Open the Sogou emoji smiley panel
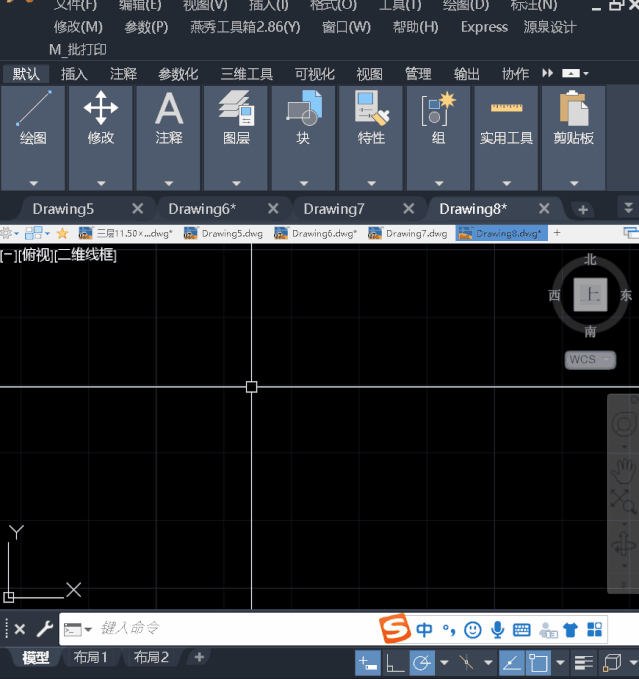The image size is (639, 679). (x=472, y=630)
